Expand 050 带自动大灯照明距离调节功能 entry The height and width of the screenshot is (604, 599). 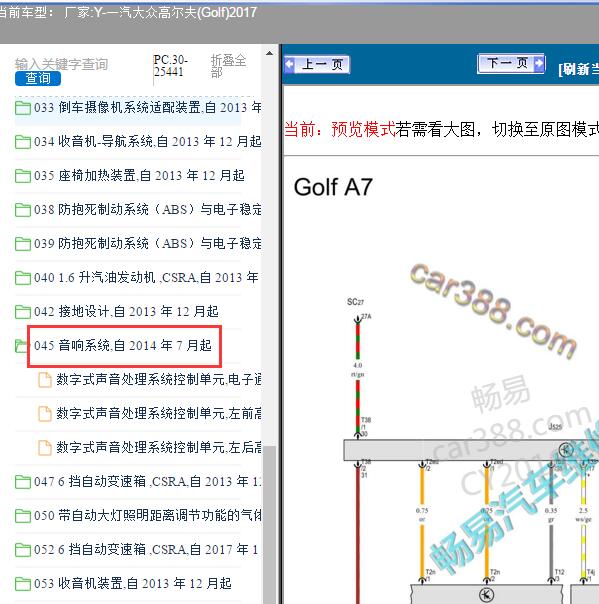point(148,515)
